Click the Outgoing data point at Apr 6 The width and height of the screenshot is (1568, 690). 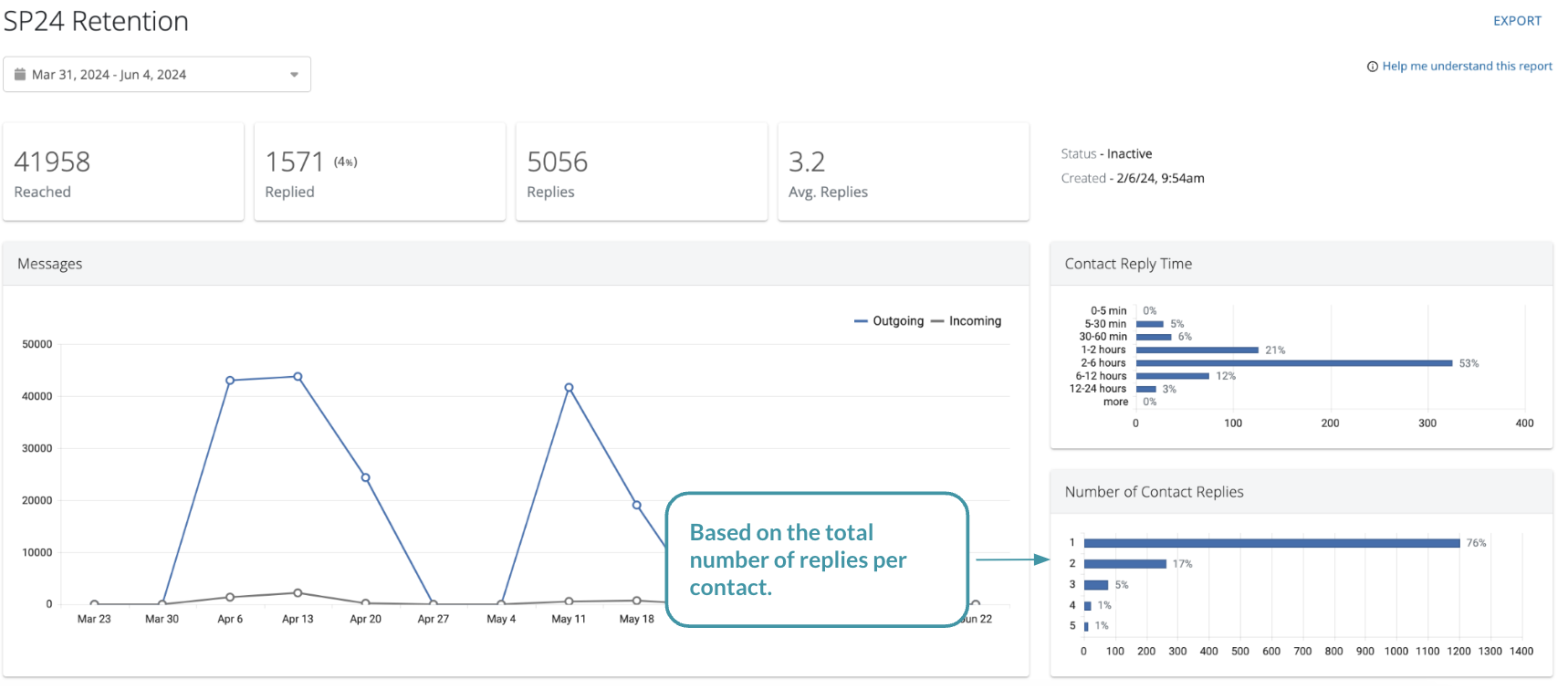coord(230,381)
